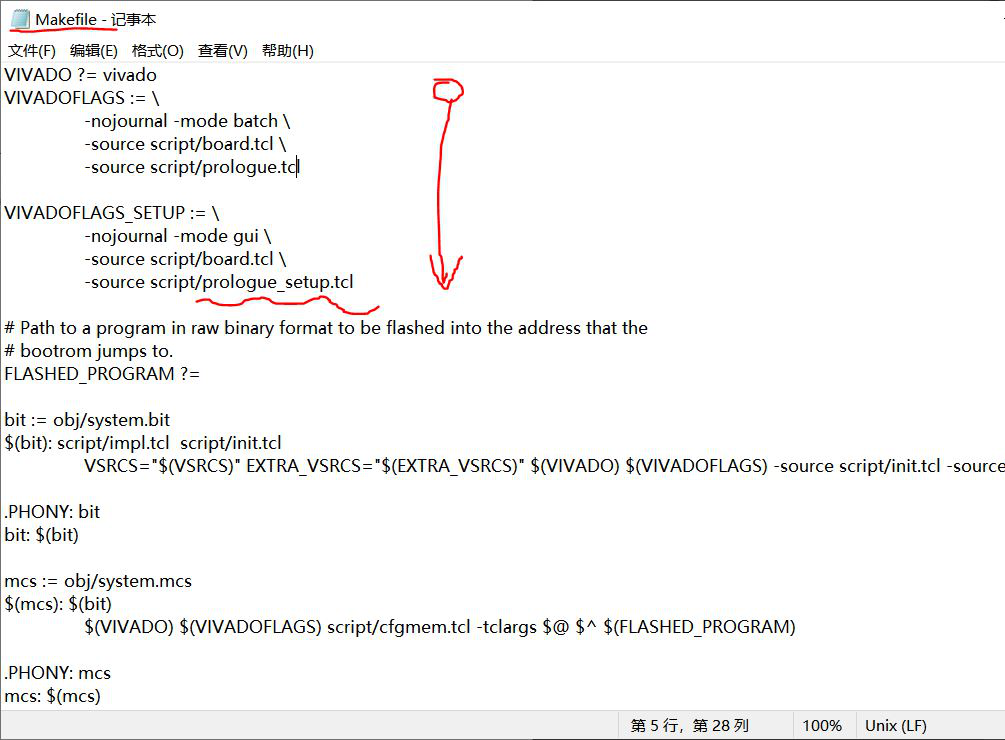Click the Makefile - 记事本 window title

coord(96,19)
